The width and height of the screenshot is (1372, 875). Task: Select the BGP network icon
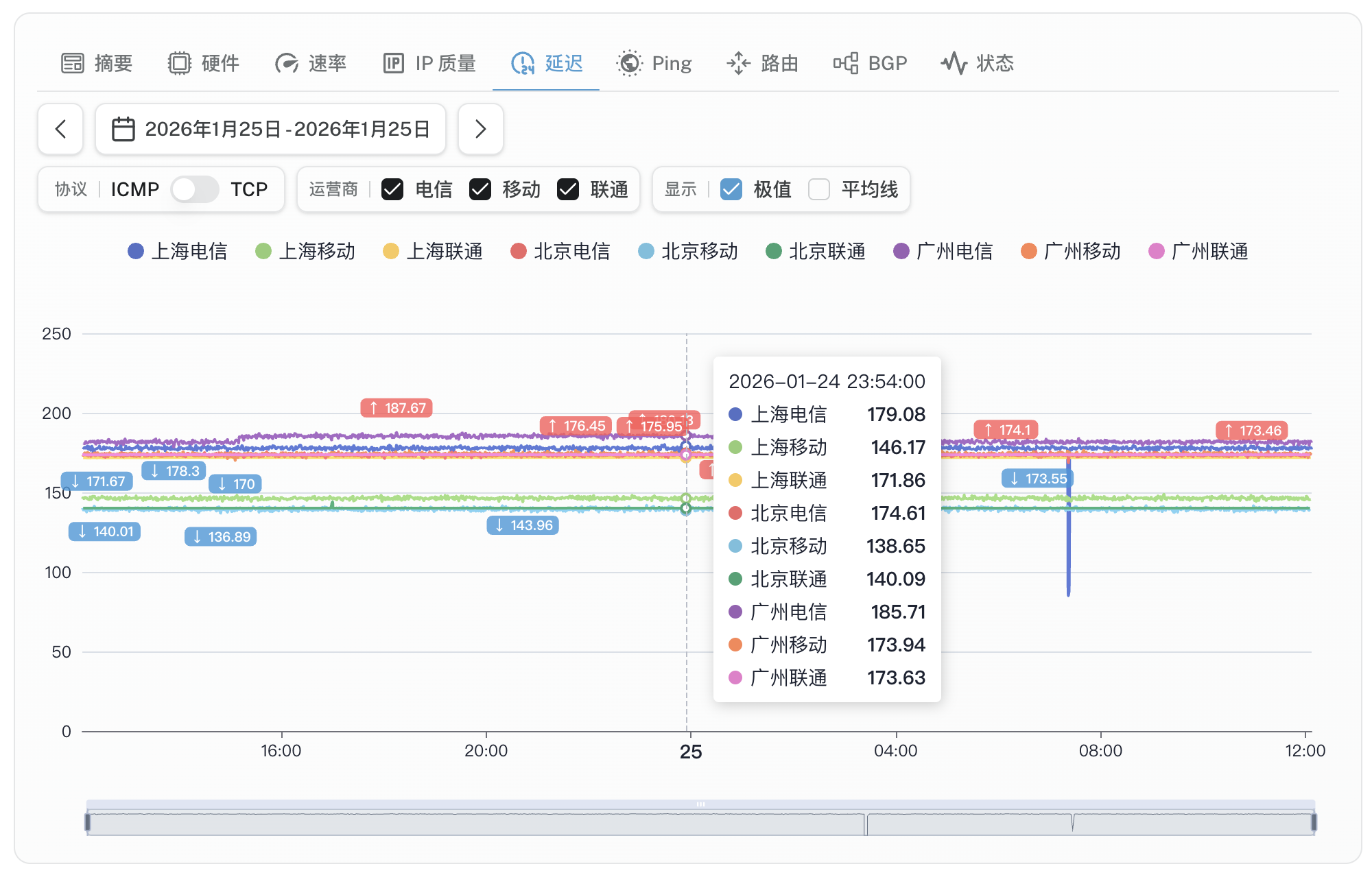point(846,63)
